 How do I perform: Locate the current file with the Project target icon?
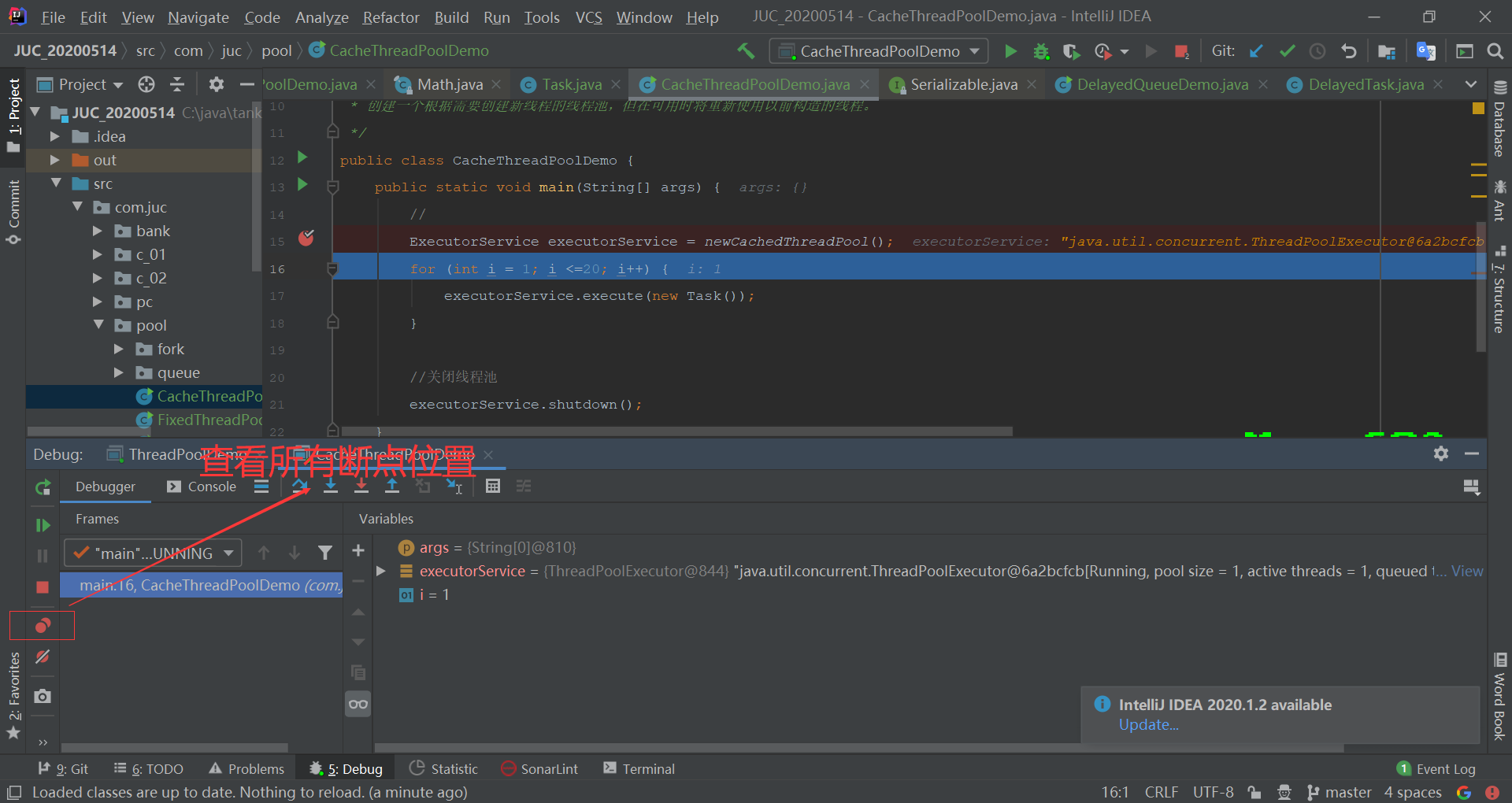pos(146,84)
